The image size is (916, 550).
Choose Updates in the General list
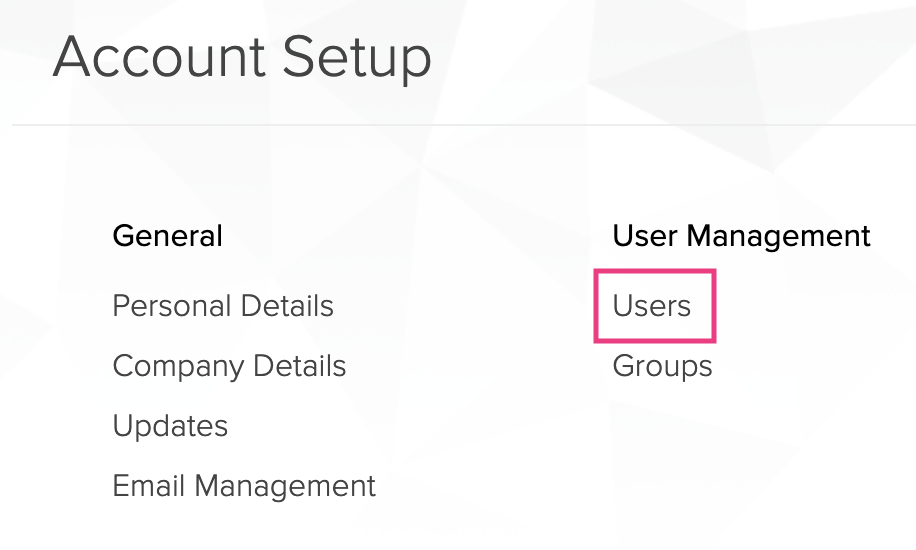point(170,426)
